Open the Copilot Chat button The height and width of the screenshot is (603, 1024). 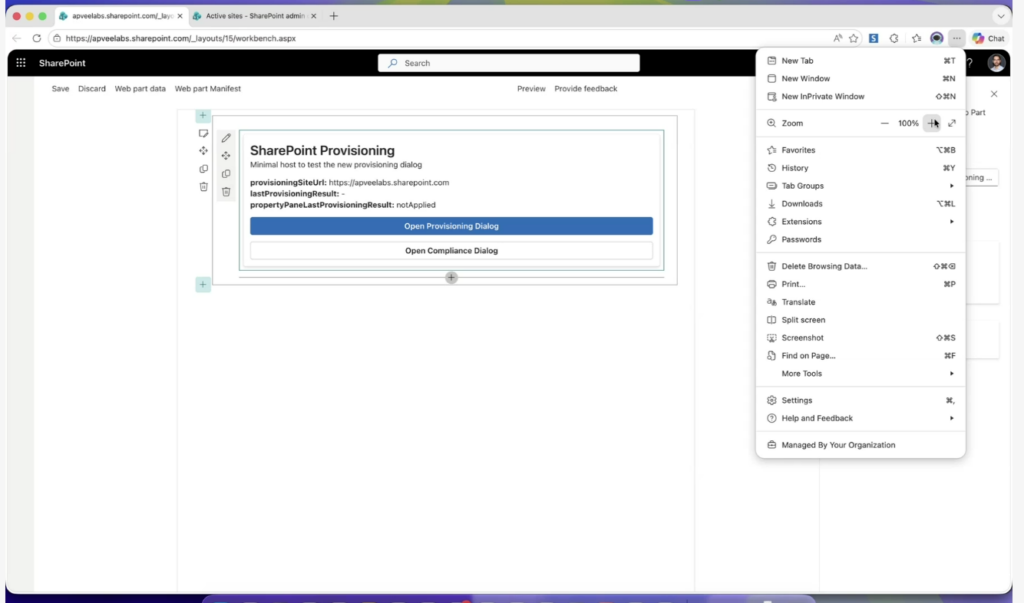pyautogui.click(x=988, y=38)
